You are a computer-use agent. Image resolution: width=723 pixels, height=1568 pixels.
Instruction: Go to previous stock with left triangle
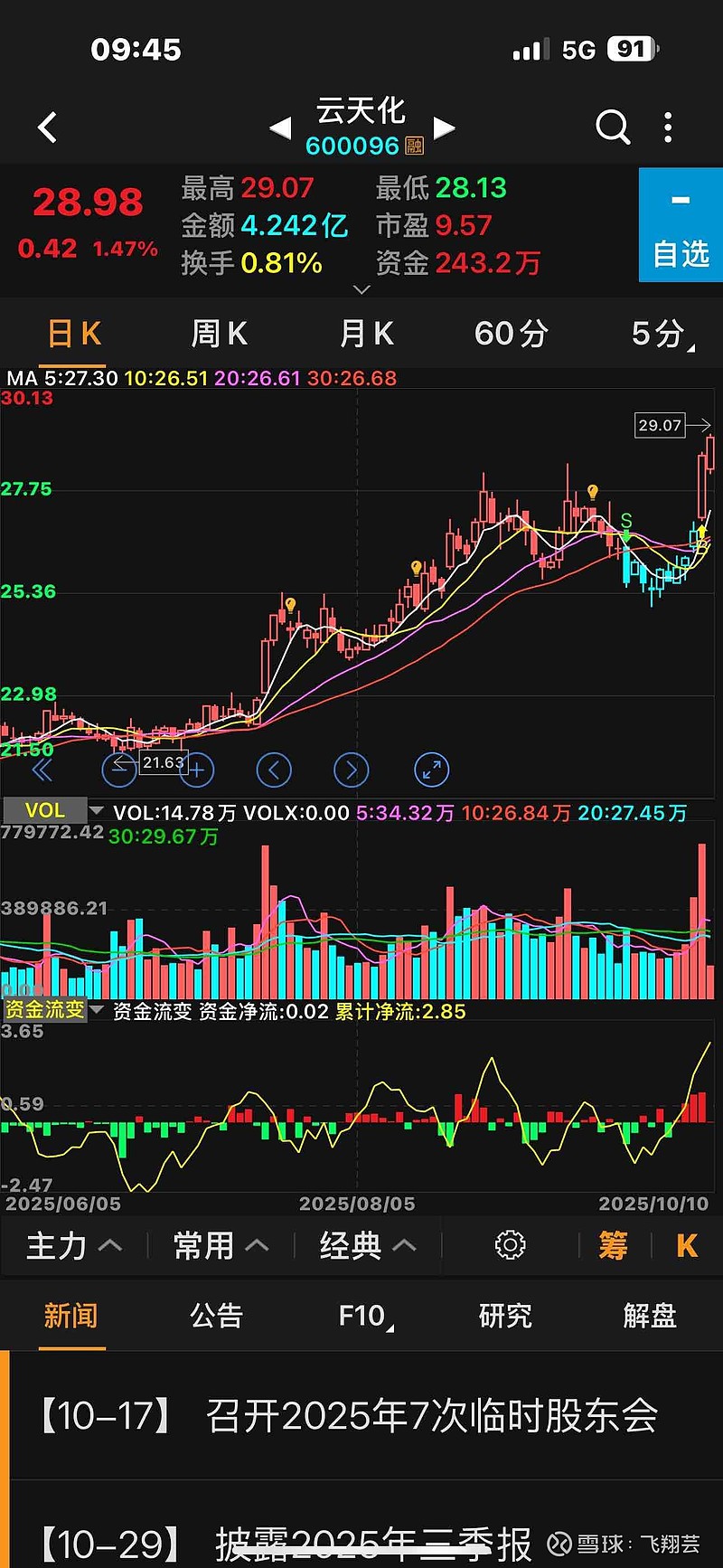(x=280, y=128)
